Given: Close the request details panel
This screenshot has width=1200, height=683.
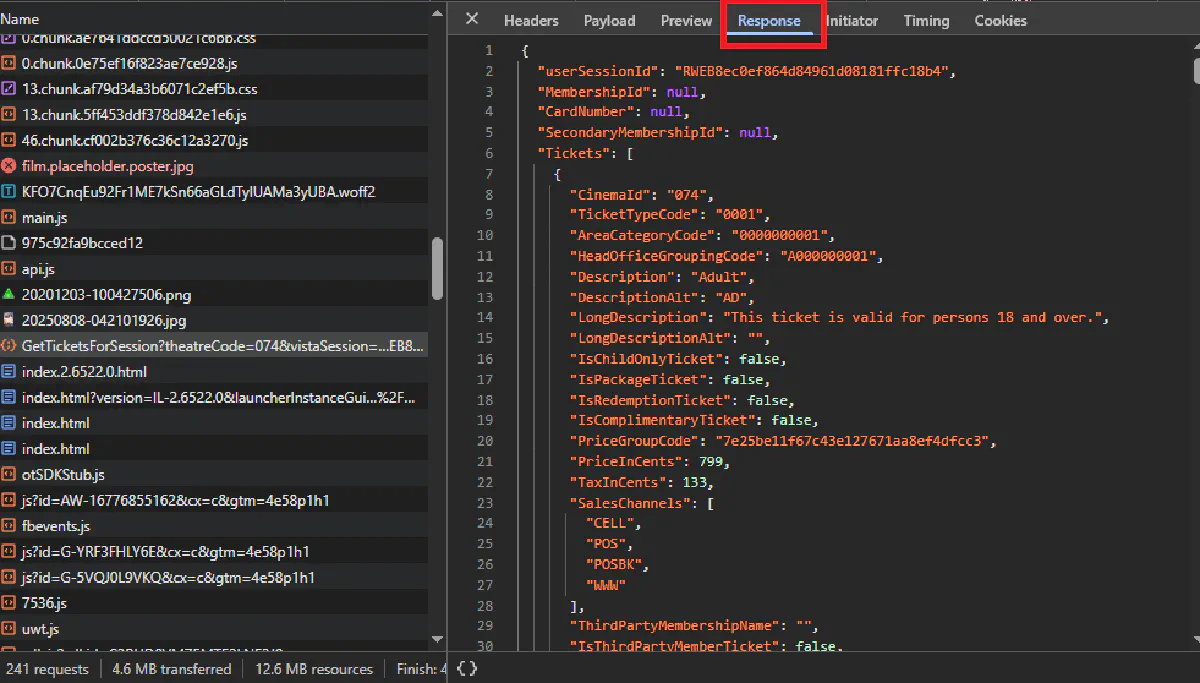Looking at the screenshot, I should tap(472, 19).
